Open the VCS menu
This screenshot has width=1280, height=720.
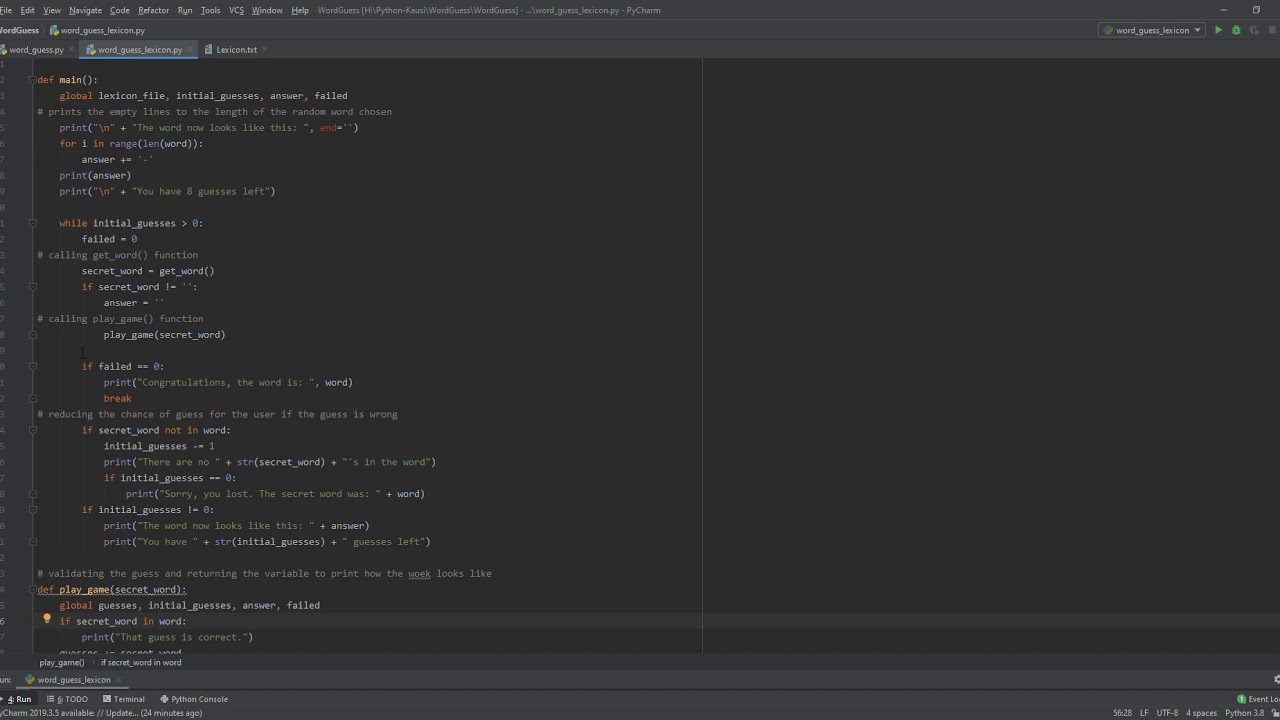pos(236,10)
